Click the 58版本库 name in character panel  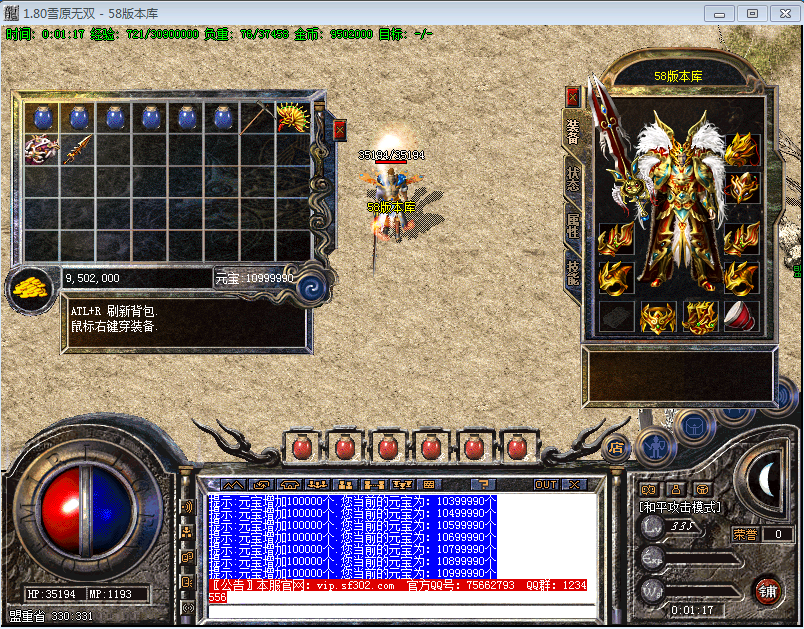point(678,76)
